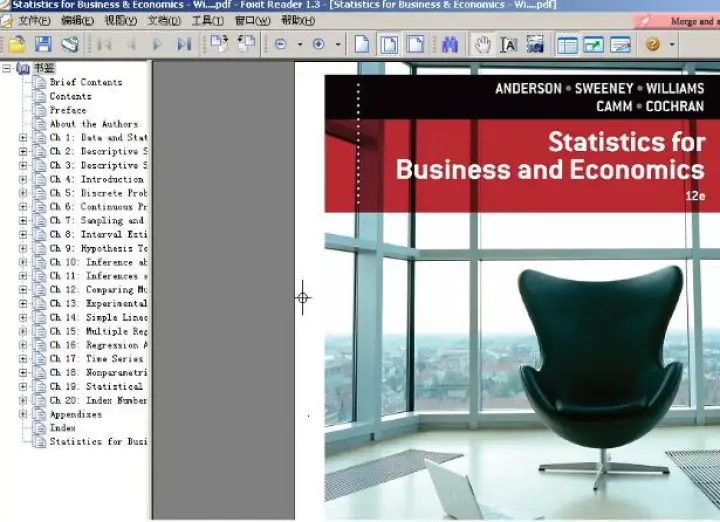720x522 pixels.
Task: Open the 文档(D) menu
Action: (x=164, y=21)
